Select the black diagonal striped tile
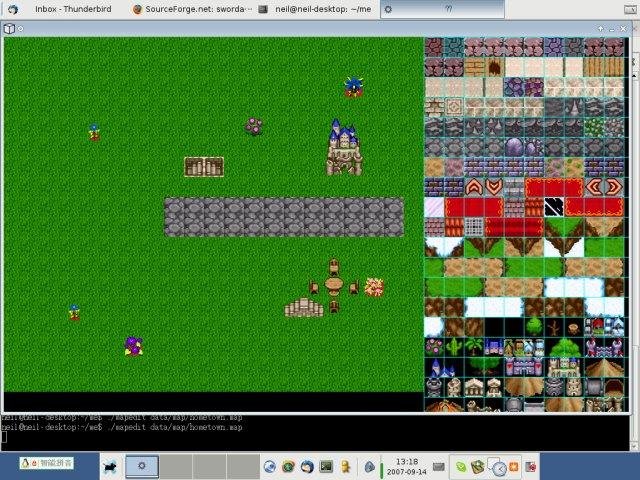This screenshot has width=640, height=480. pos(554,207)
